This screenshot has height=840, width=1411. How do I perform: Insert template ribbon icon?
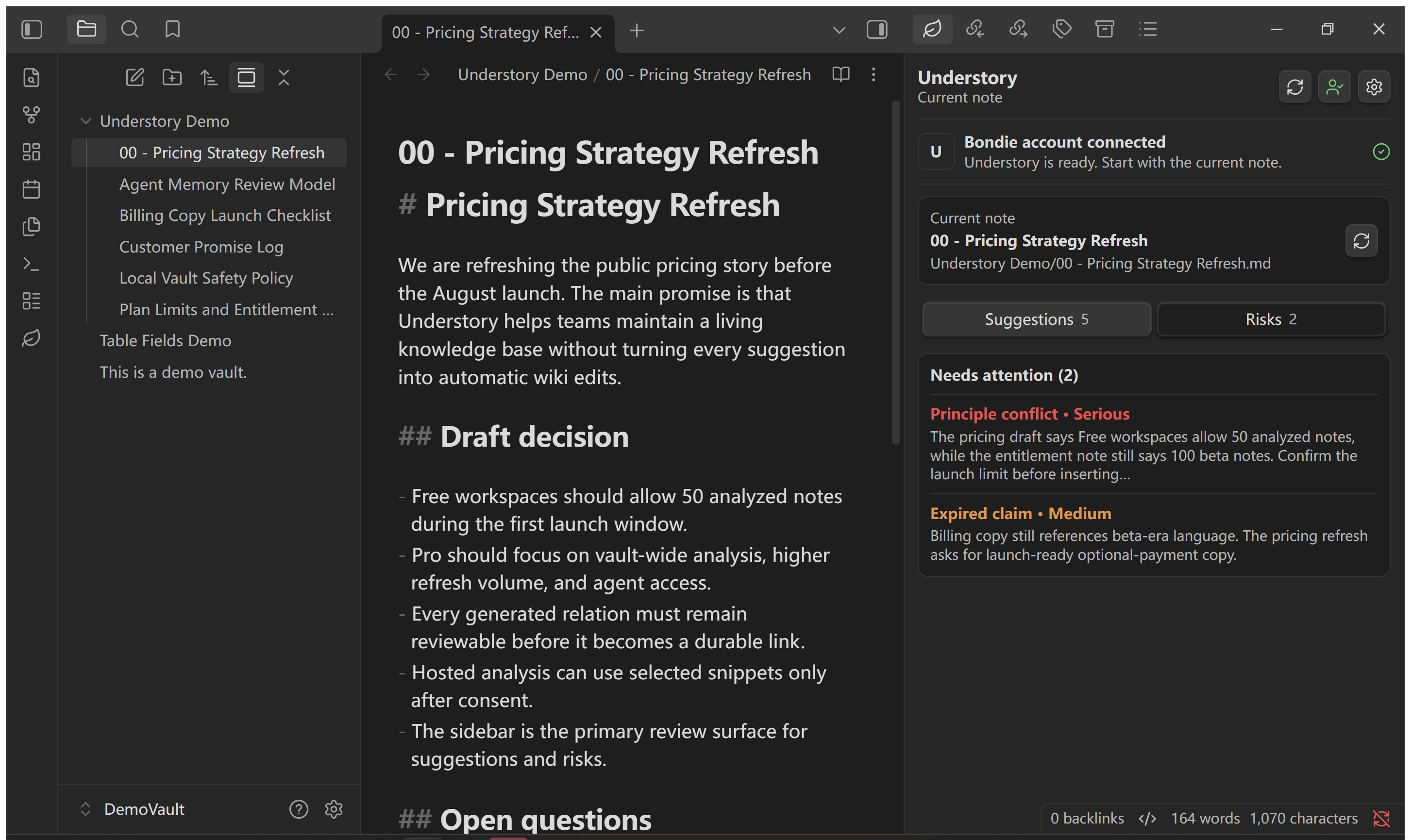pos(31,226)
